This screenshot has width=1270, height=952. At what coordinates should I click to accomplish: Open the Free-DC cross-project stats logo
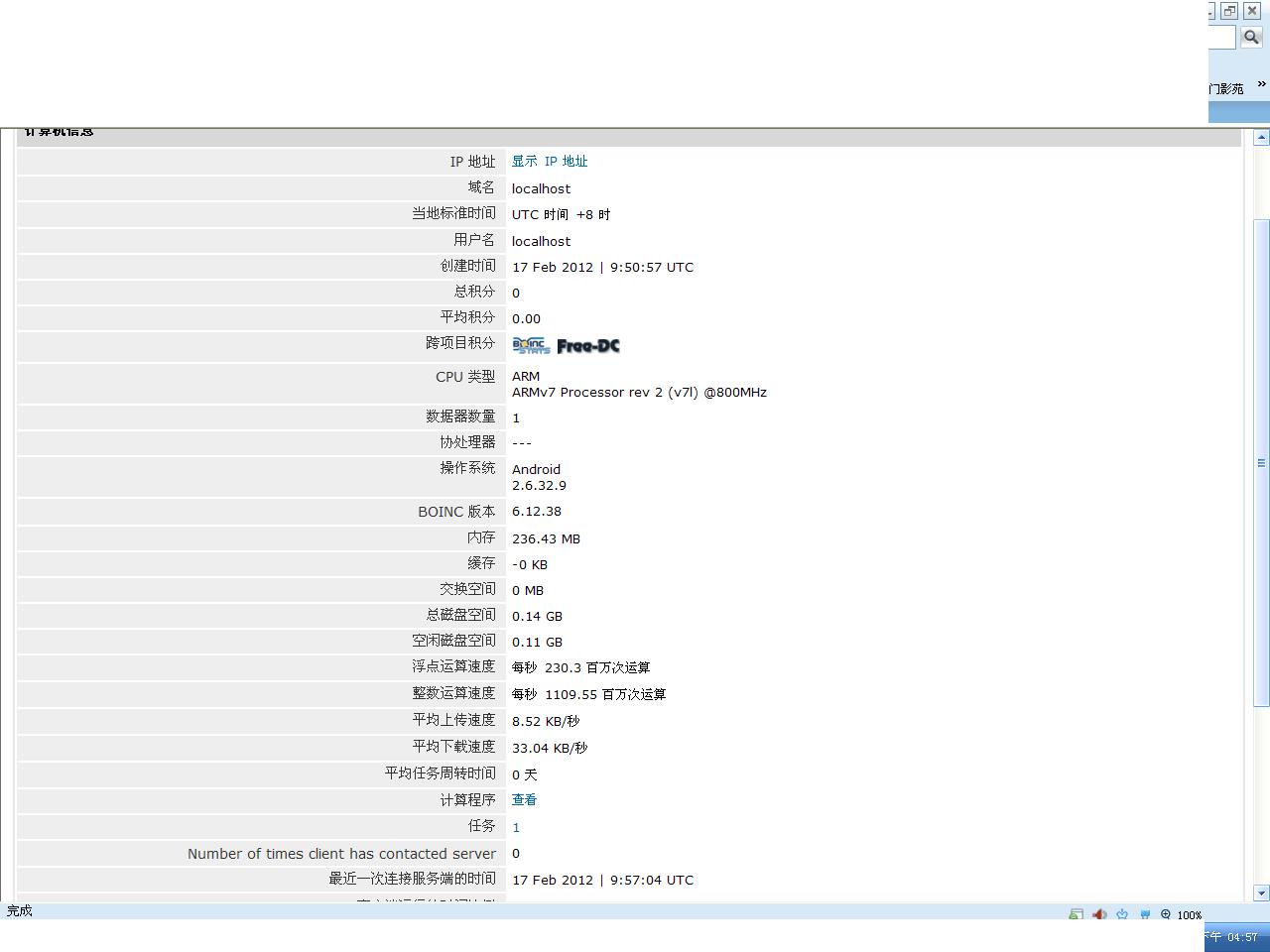[x=588, y=345]
